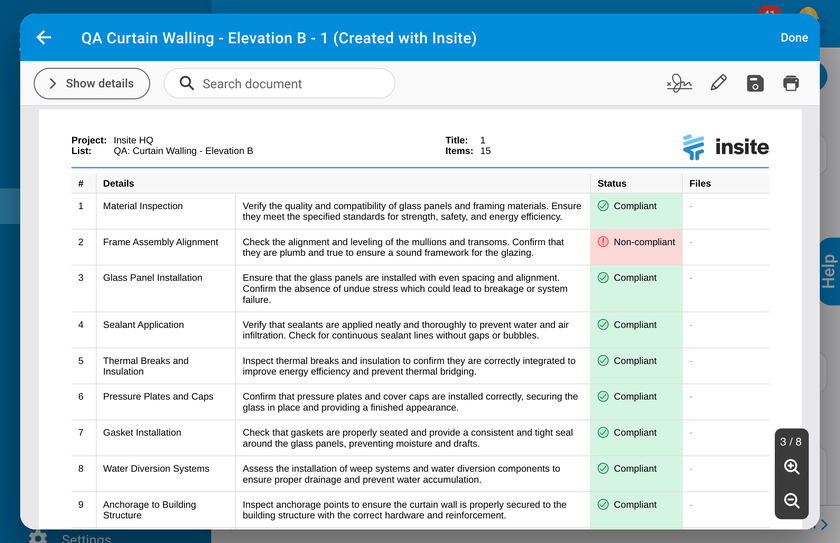Open the signature tool icon

coord(679,83)
